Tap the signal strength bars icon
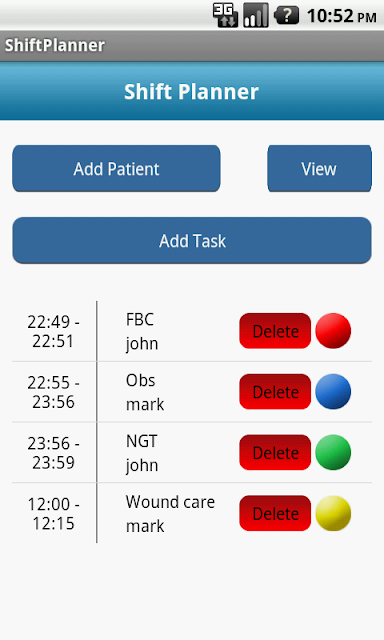The height and width of the screenshot is (640, 384). click(x=256, y=15)
